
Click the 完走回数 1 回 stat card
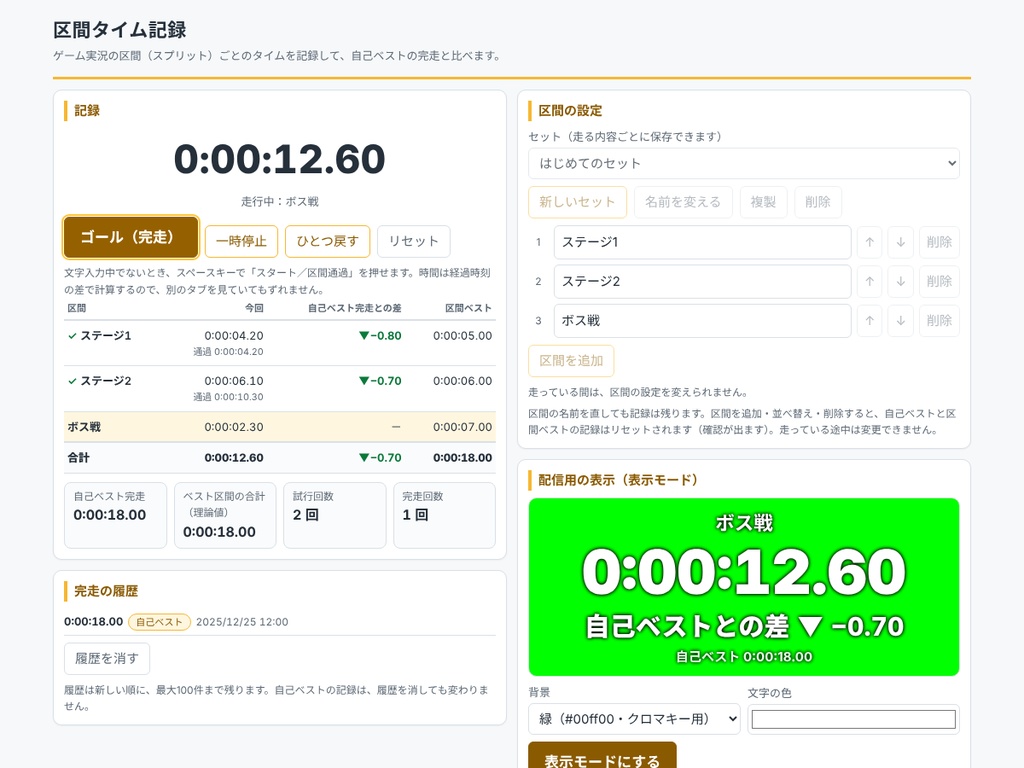point(445,515)
